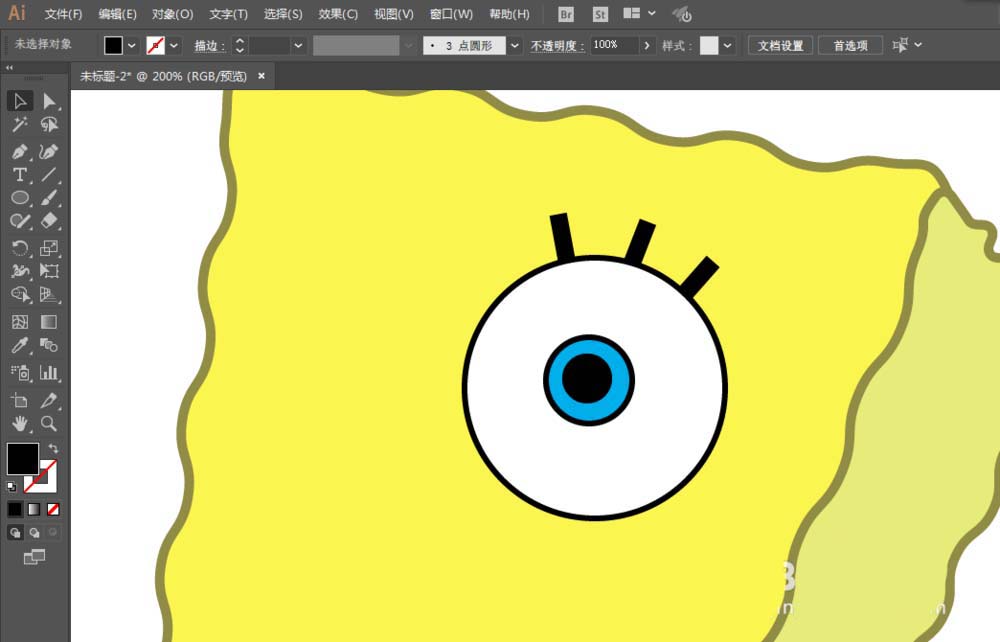The image size is (1000, 642).
Task: Apply Gradient mode button
Action: 34,509
